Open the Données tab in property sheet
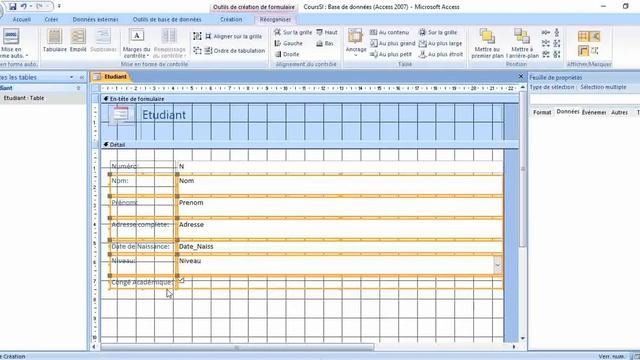 coord(568,112)
